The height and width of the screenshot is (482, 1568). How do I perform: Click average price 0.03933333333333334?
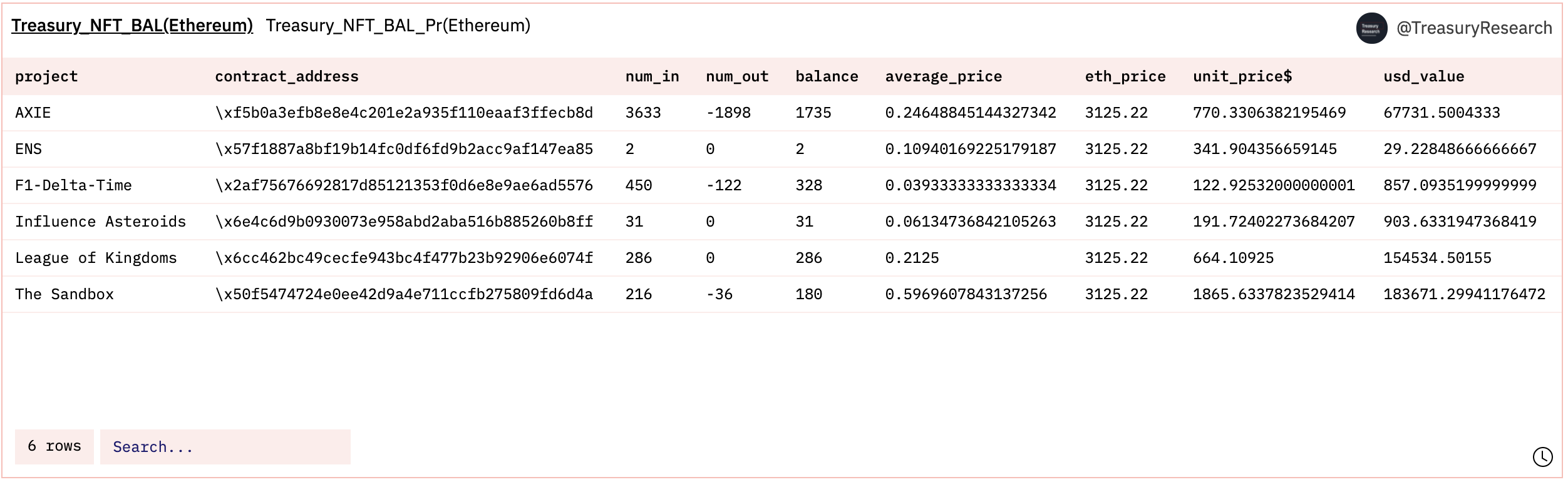tap(971, 185)
